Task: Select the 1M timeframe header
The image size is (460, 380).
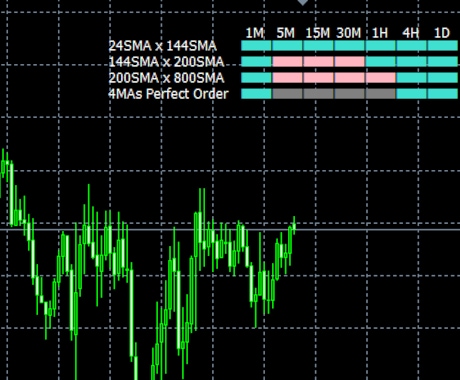Action: (255, 33)
